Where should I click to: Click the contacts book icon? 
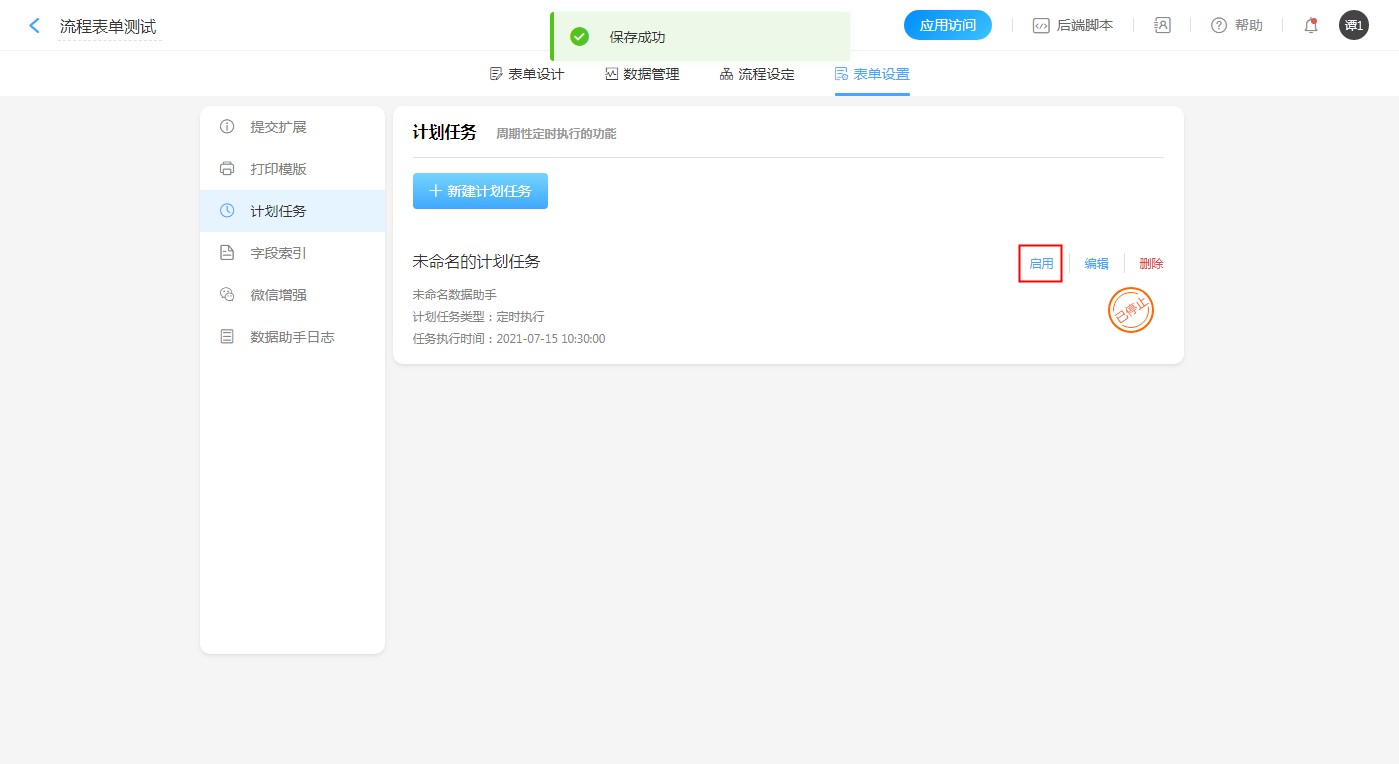pos(1162,26)
